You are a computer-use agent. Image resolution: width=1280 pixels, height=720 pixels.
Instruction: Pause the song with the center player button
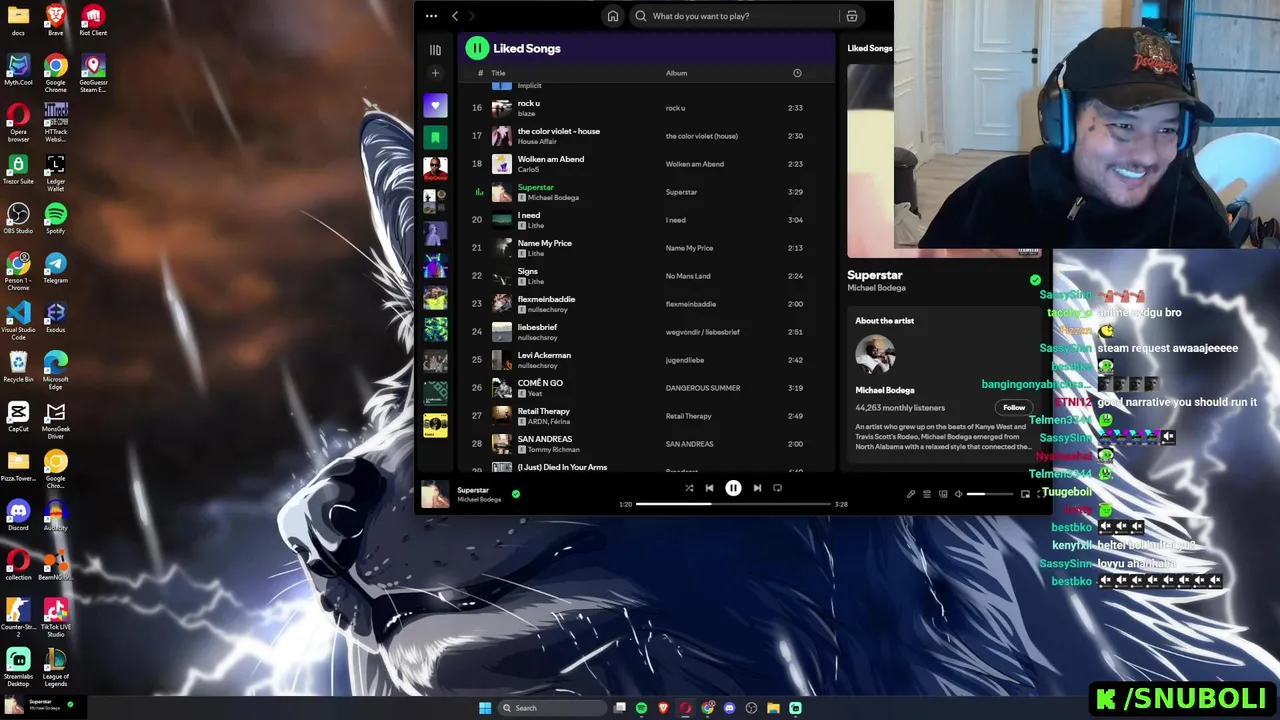(733, 488)
